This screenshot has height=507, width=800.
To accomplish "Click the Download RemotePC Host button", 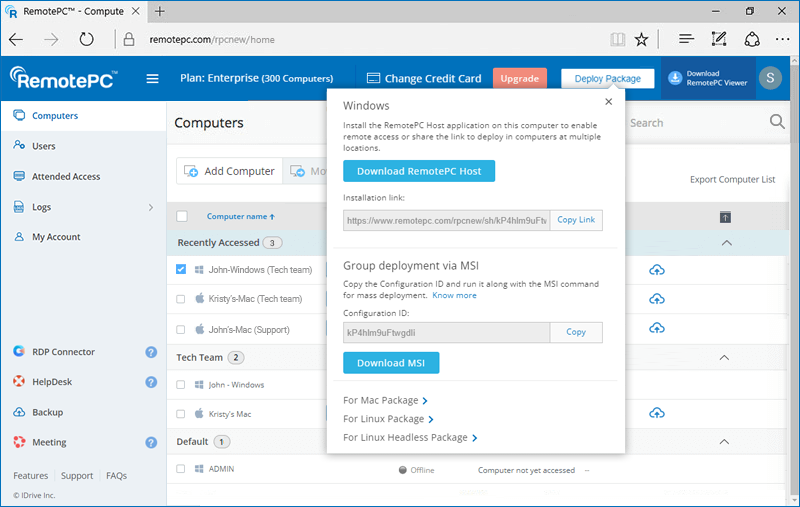I will point(419,171).
